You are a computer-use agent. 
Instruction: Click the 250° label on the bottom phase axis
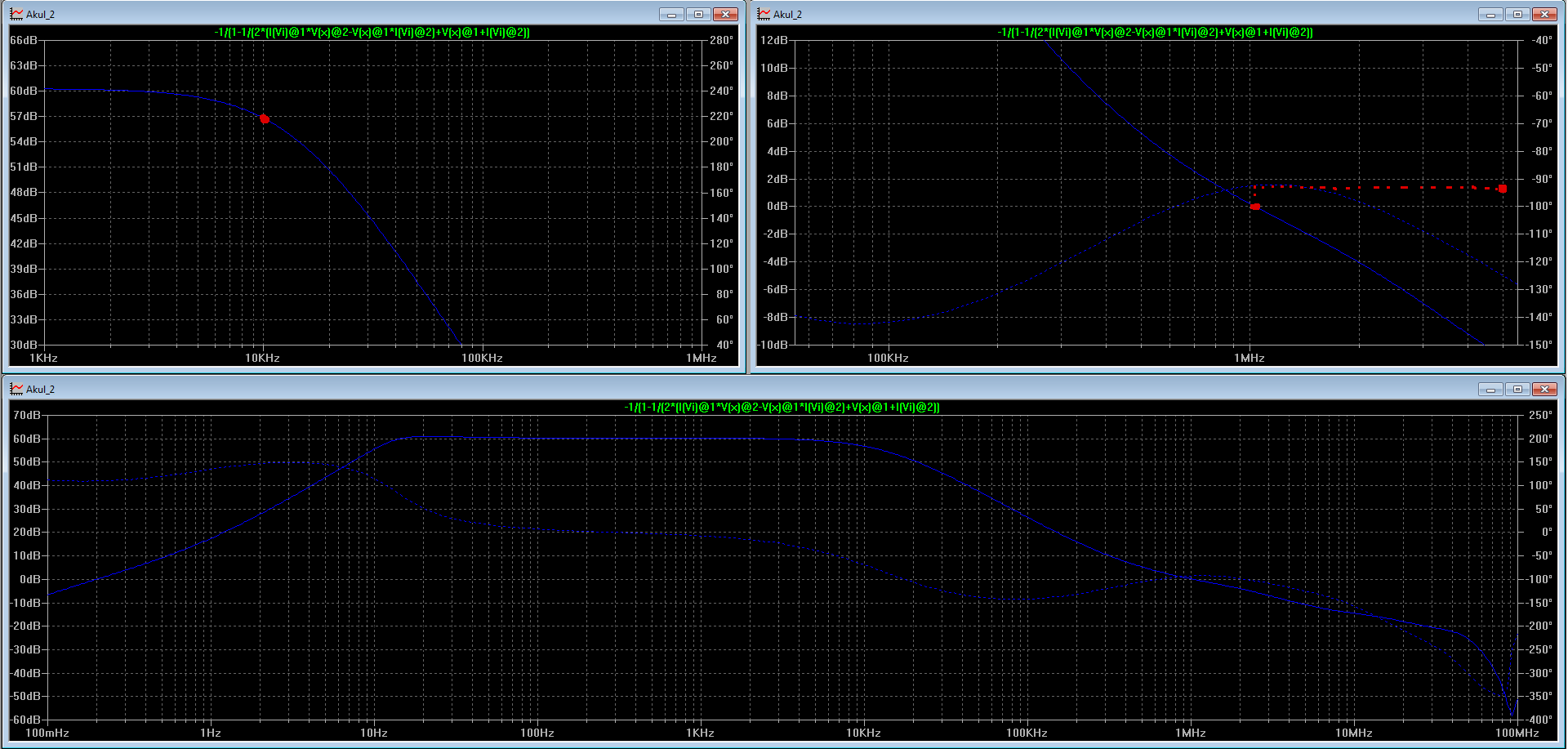pos(1540,415)
